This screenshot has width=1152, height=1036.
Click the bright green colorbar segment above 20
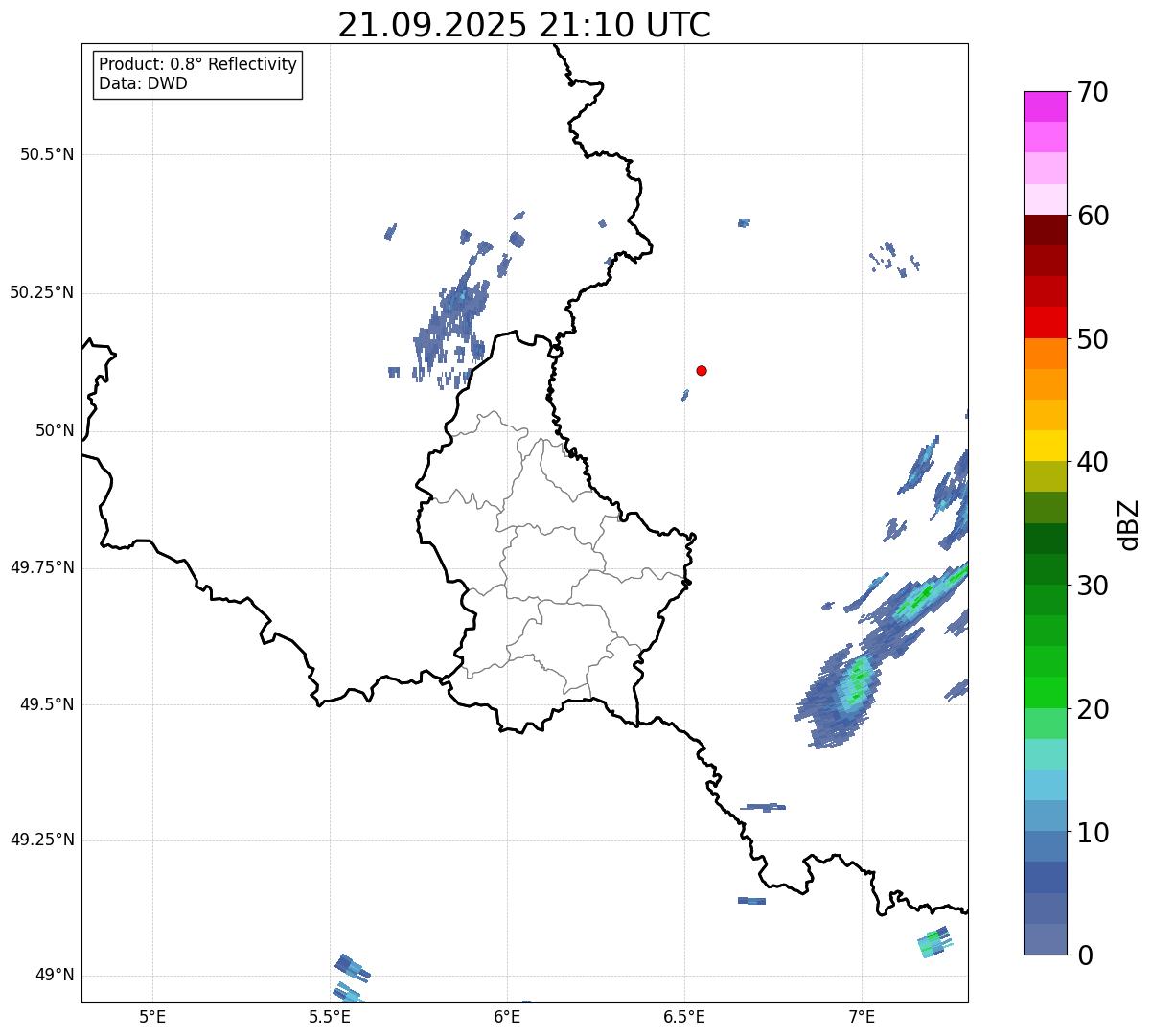1045,692
